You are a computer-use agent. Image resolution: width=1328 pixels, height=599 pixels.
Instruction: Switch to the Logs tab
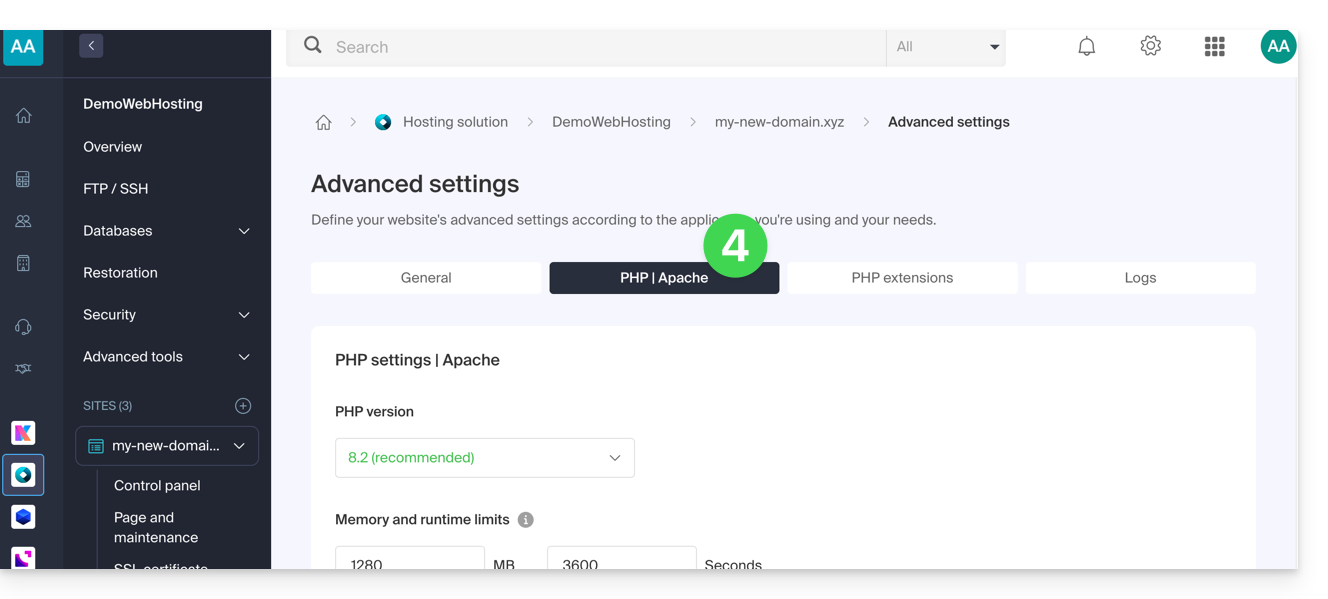point(1140,278)
